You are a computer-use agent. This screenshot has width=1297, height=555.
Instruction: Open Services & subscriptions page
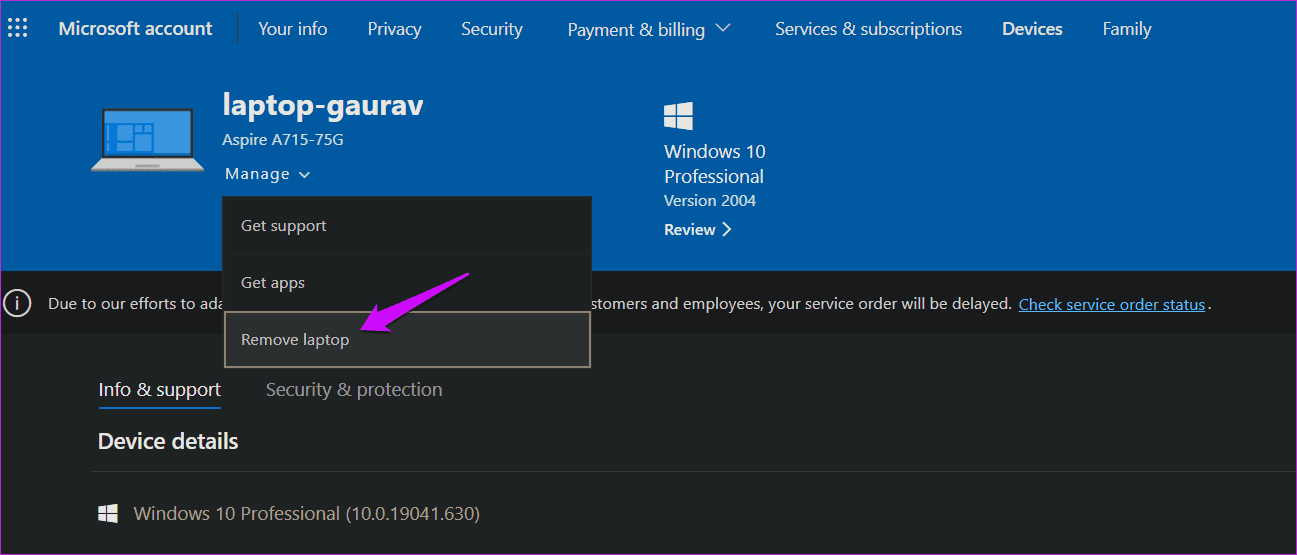click(x=868, y=29)
